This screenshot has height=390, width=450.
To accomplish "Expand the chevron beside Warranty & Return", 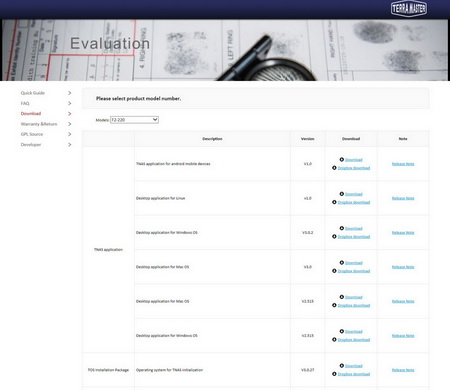I will [69, 124].
